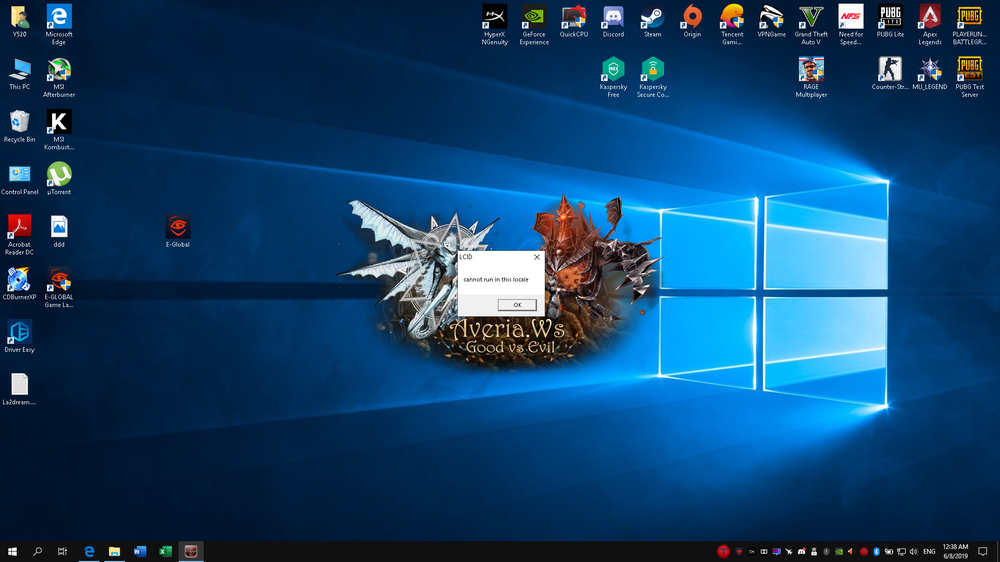Switch input language via ENG indicator

[929, 551]
